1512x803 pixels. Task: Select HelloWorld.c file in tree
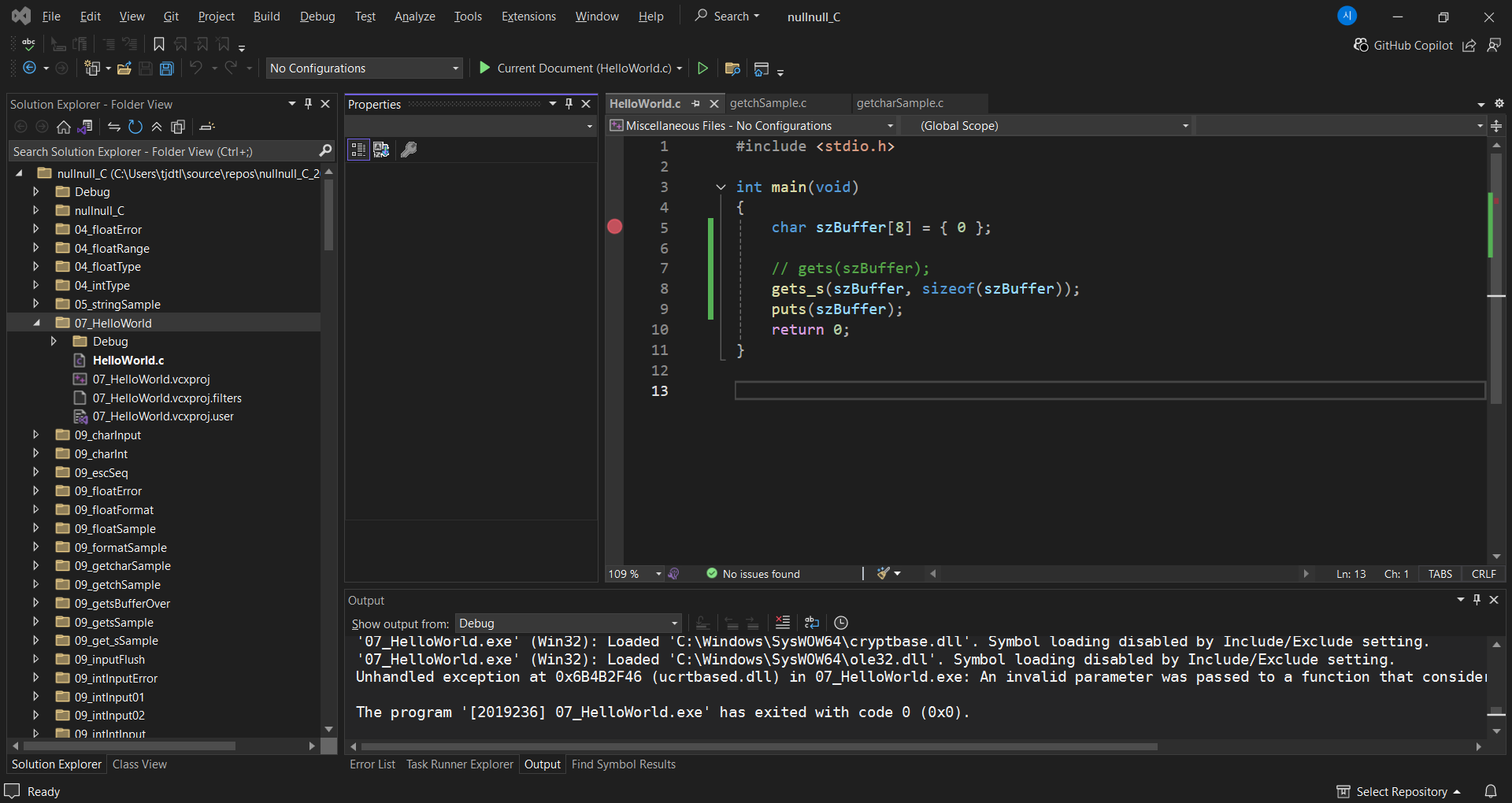[128, 361]
